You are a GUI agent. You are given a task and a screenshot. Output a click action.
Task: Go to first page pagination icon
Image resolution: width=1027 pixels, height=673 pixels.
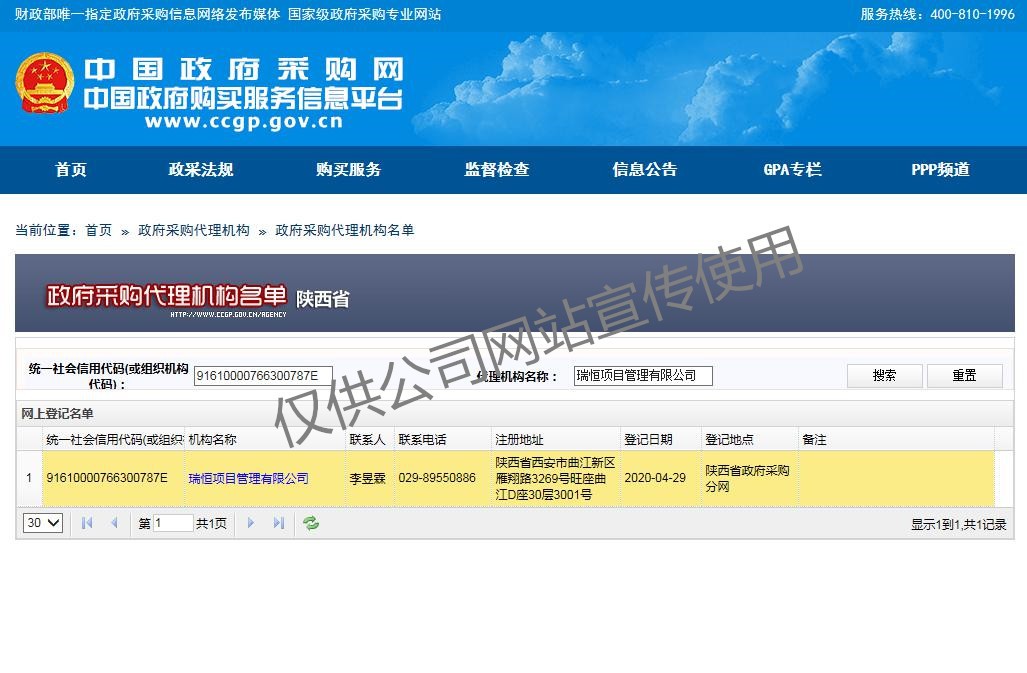click(87, 523)
